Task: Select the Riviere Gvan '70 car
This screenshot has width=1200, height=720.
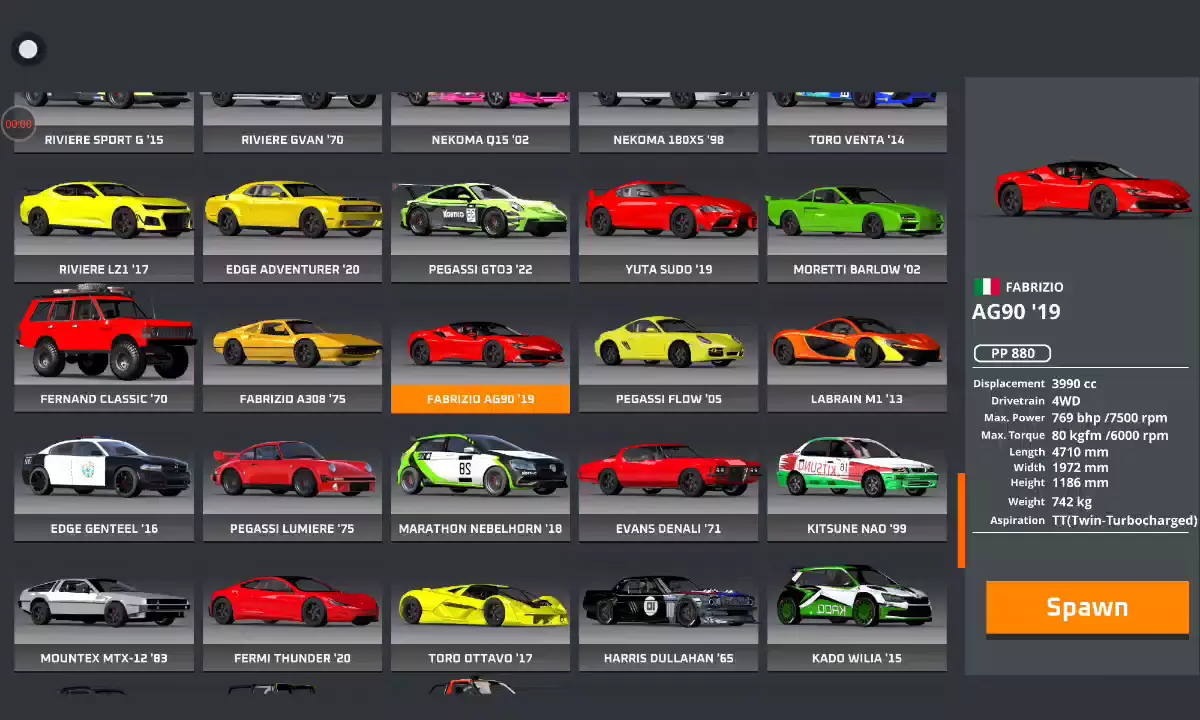Action: [x=292, y=123]
